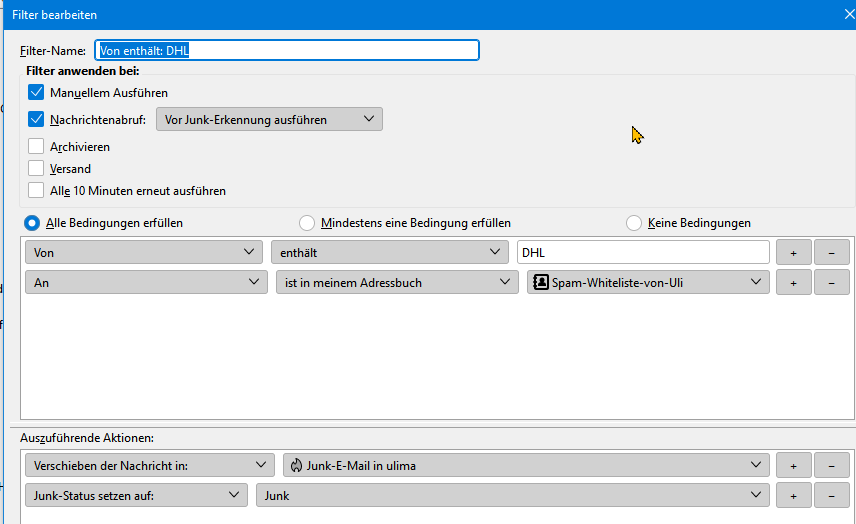
Task: Enable Alle 10 Minuten erneut ausführen
Action: tap(37, 191)
